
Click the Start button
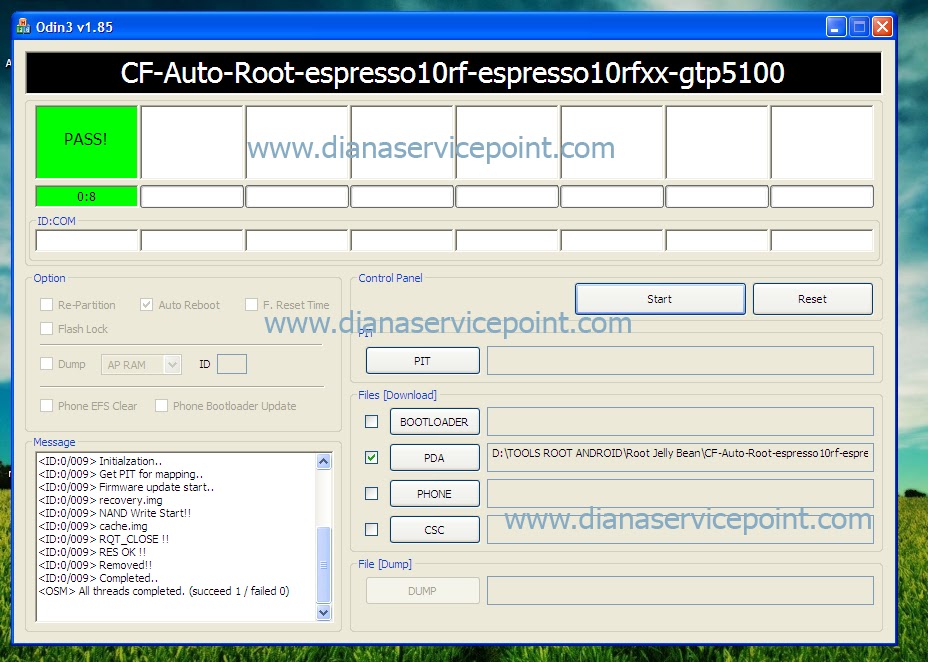pos(660,299)
